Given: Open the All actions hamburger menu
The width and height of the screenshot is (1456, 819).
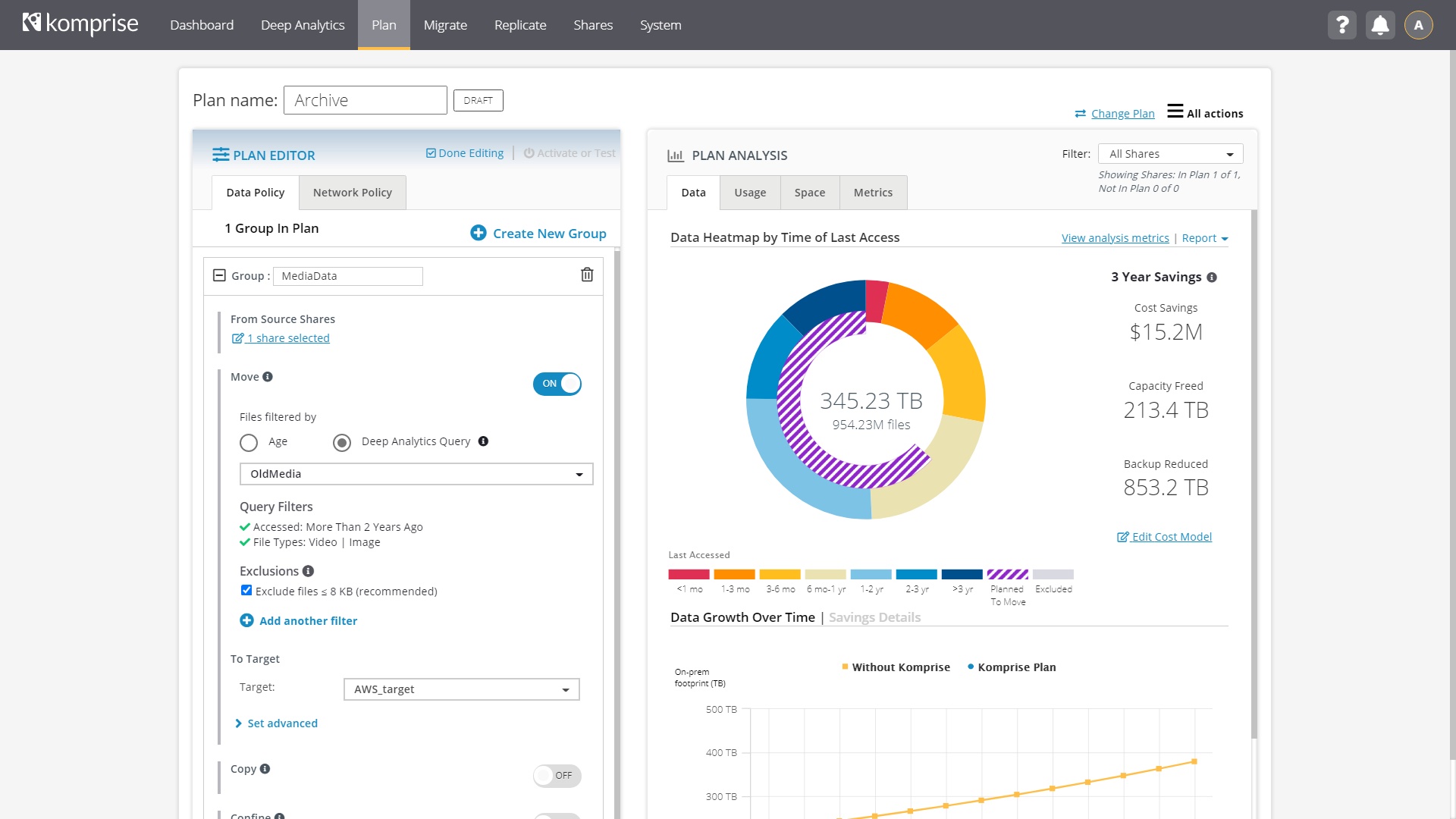Looking at the screenshot, I should (1175, 111).
